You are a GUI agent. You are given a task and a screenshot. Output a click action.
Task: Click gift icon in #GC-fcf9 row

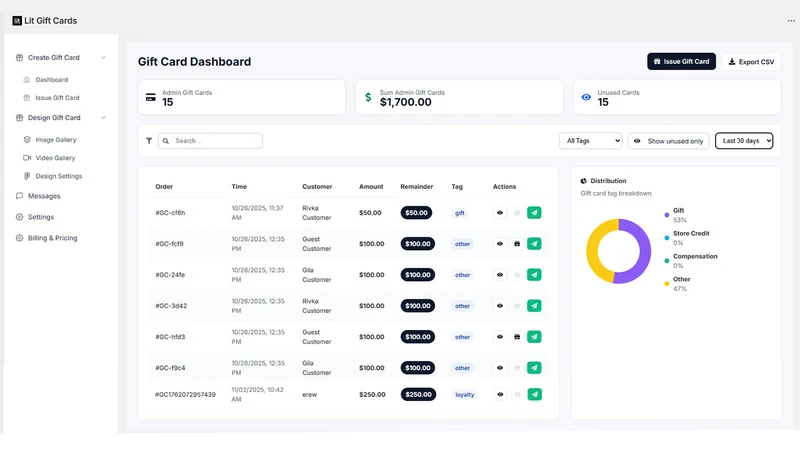pyautogui.click(x=517, y=244)
